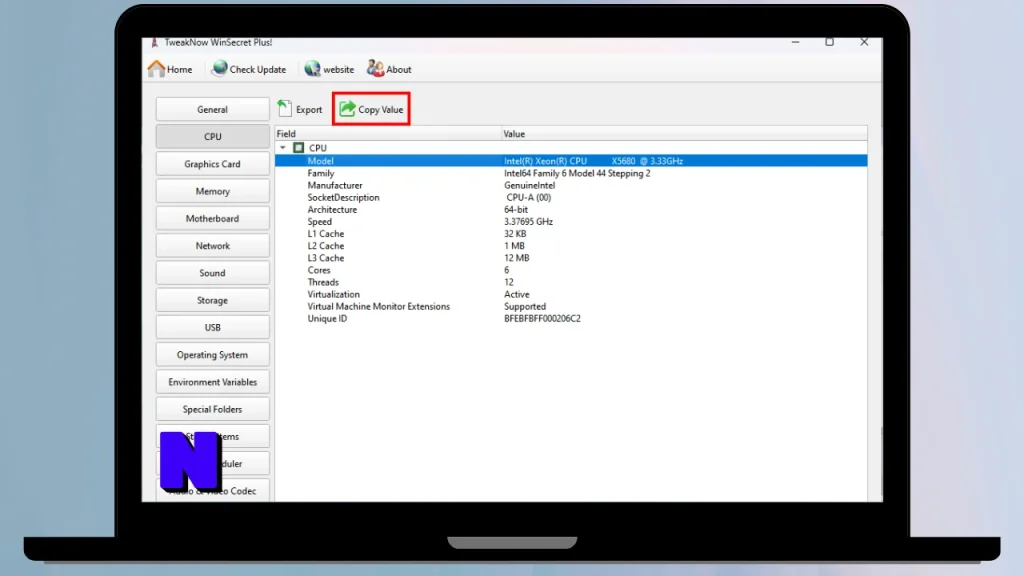Click the Home house icon
Viewport: 1024px width, 576px height.
(x=156, y=69)
